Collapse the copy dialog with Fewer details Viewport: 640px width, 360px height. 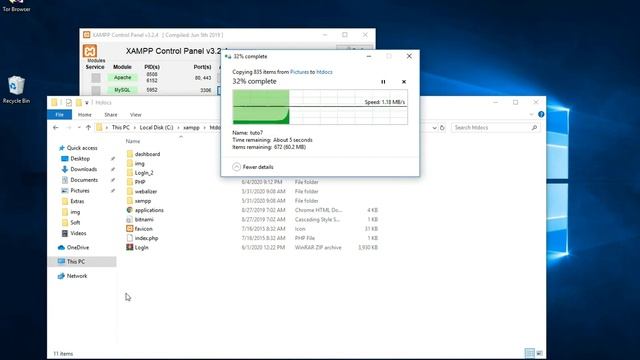(x=253, y=167)
